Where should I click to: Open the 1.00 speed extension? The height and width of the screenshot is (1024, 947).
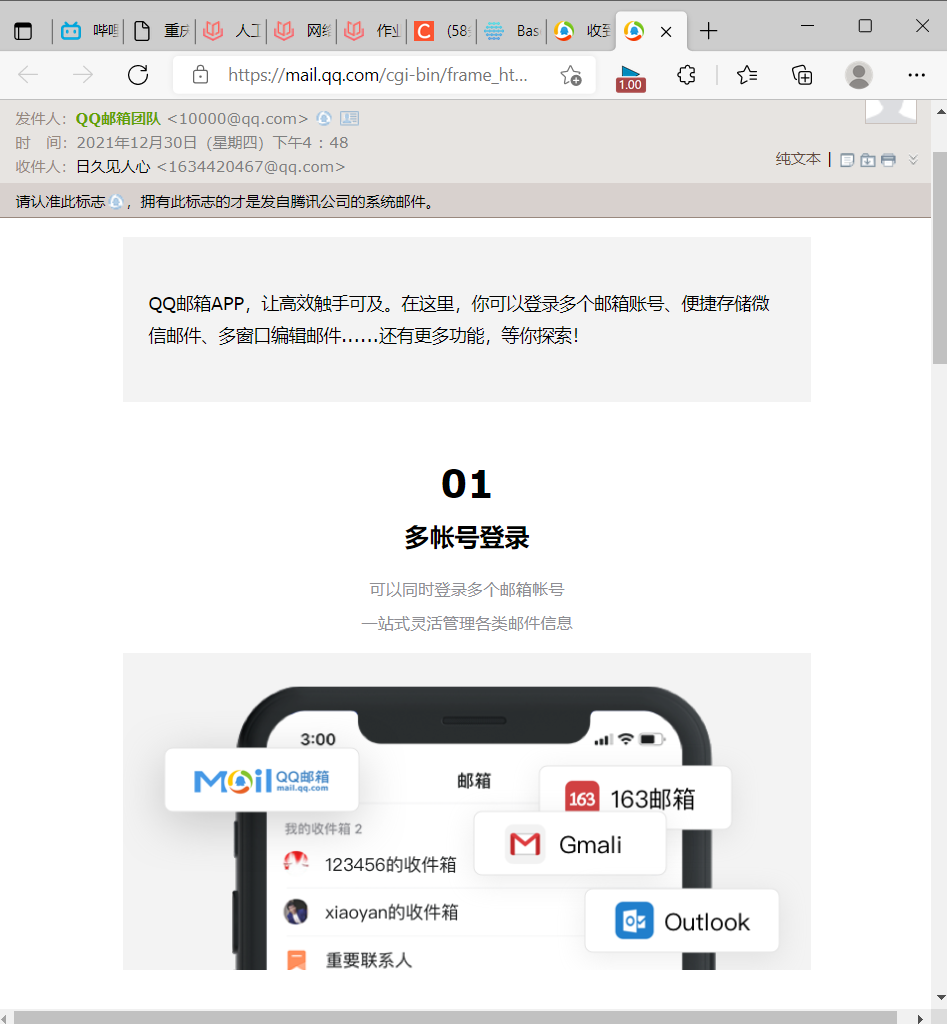coord(630,78)
